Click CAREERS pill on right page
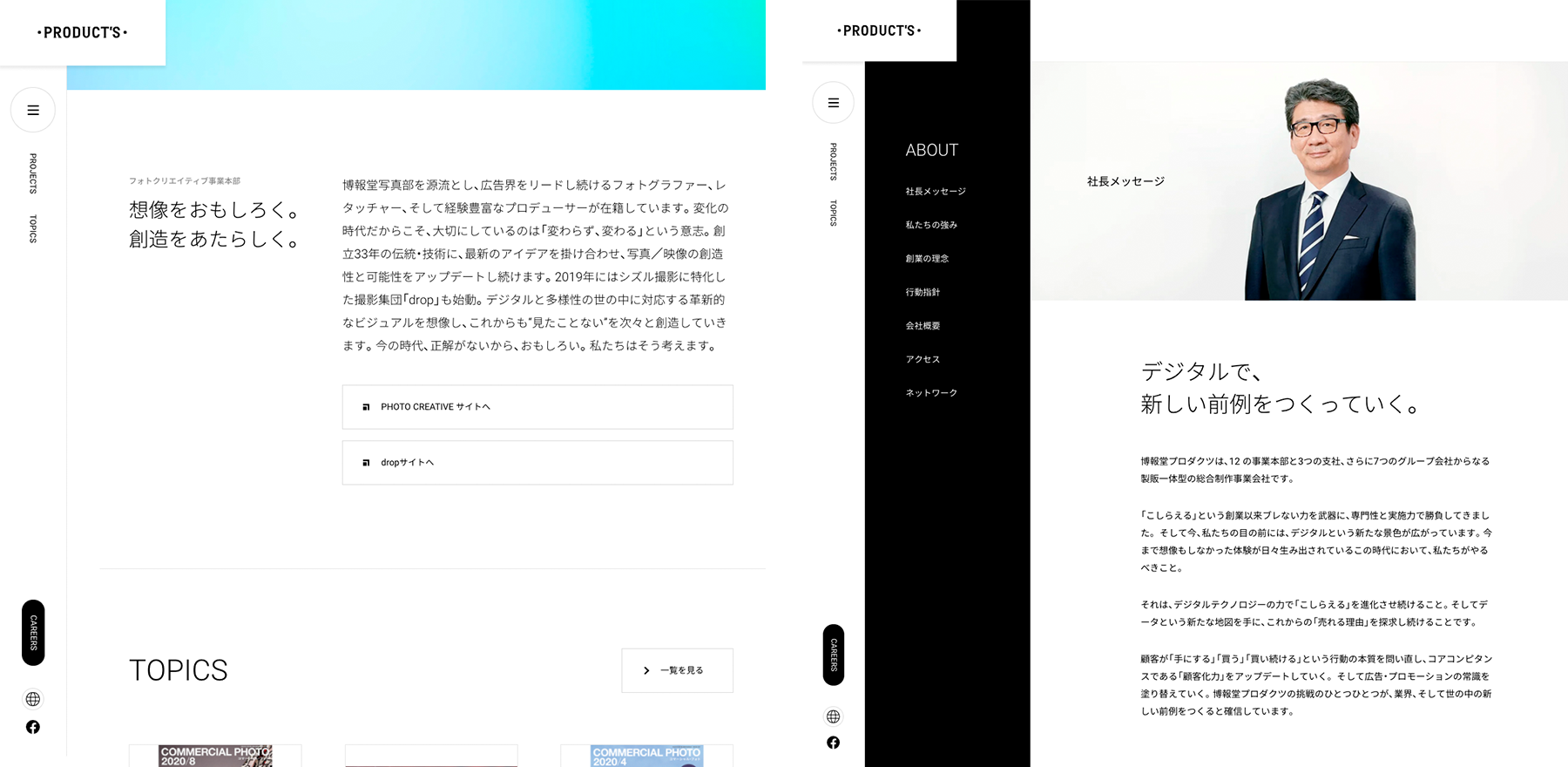Screen dimensions: 1568x767 (833, 655)
